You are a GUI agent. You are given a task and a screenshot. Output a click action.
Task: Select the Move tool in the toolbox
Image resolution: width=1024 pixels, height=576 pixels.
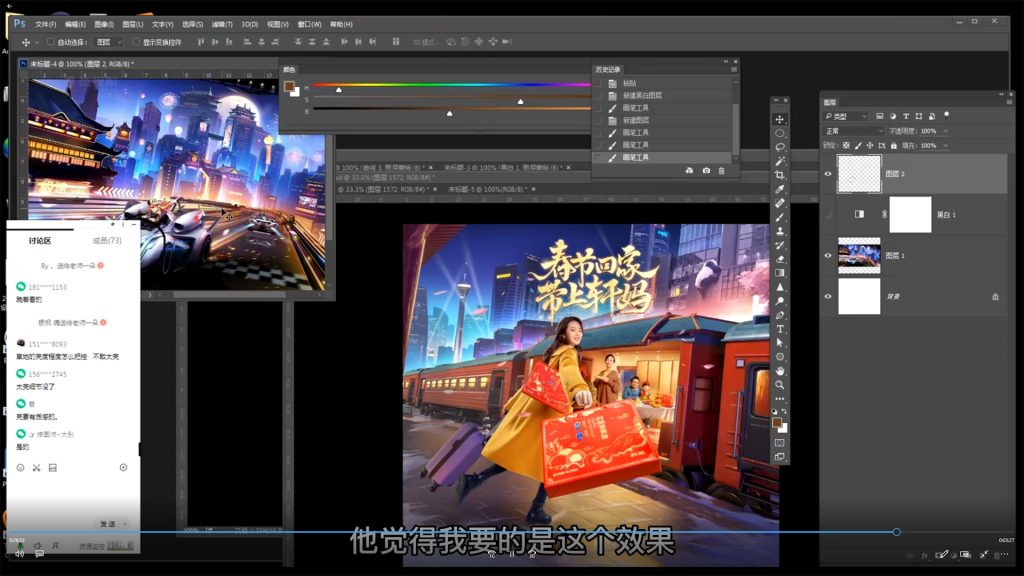click(780, 119)
